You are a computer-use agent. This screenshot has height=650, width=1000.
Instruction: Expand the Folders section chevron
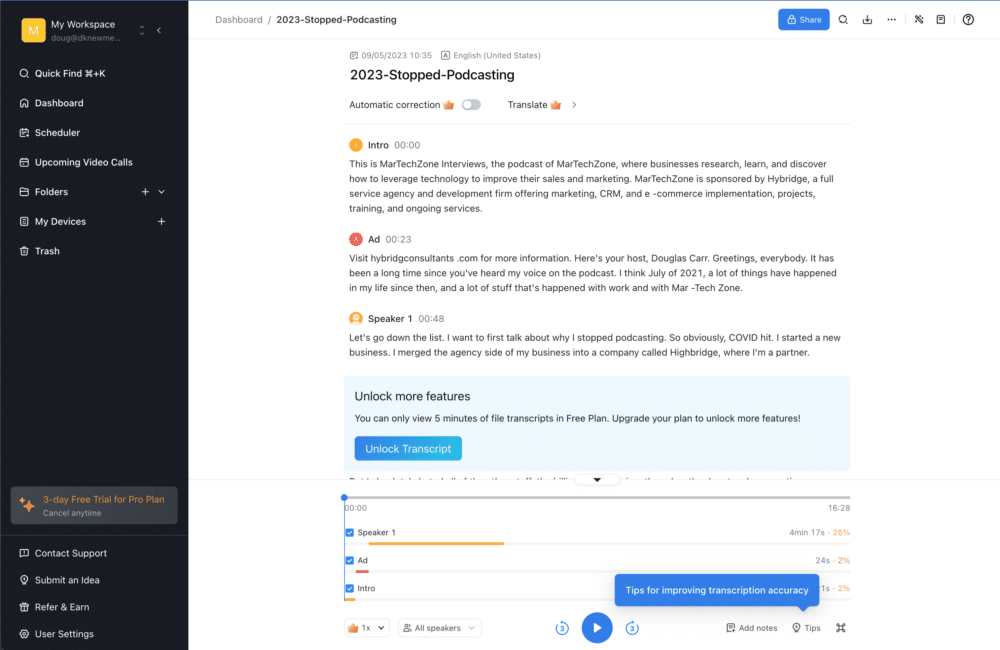tap(161, 191)
